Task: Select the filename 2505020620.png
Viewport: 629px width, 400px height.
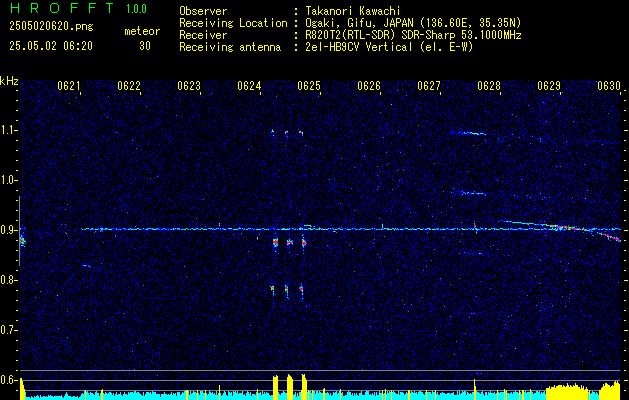Action: pos(51,27)
